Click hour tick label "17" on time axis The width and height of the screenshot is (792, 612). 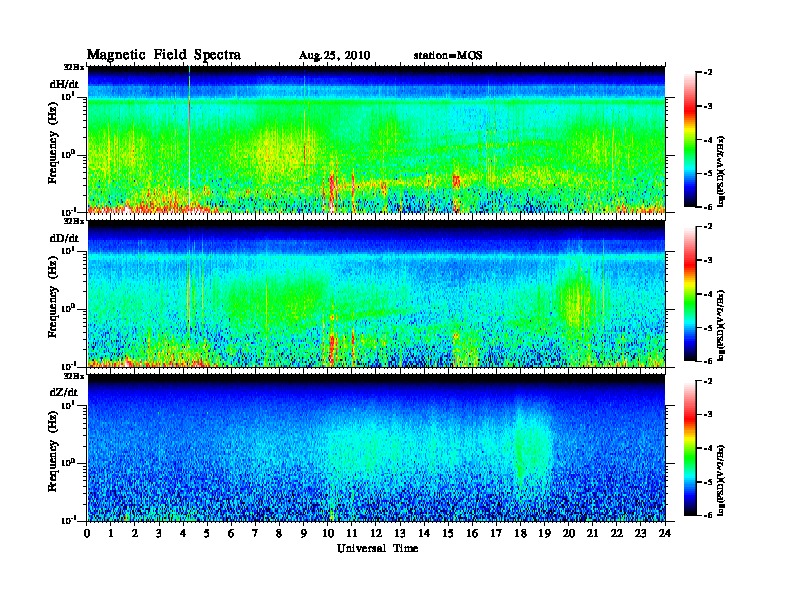click(497, 533)
